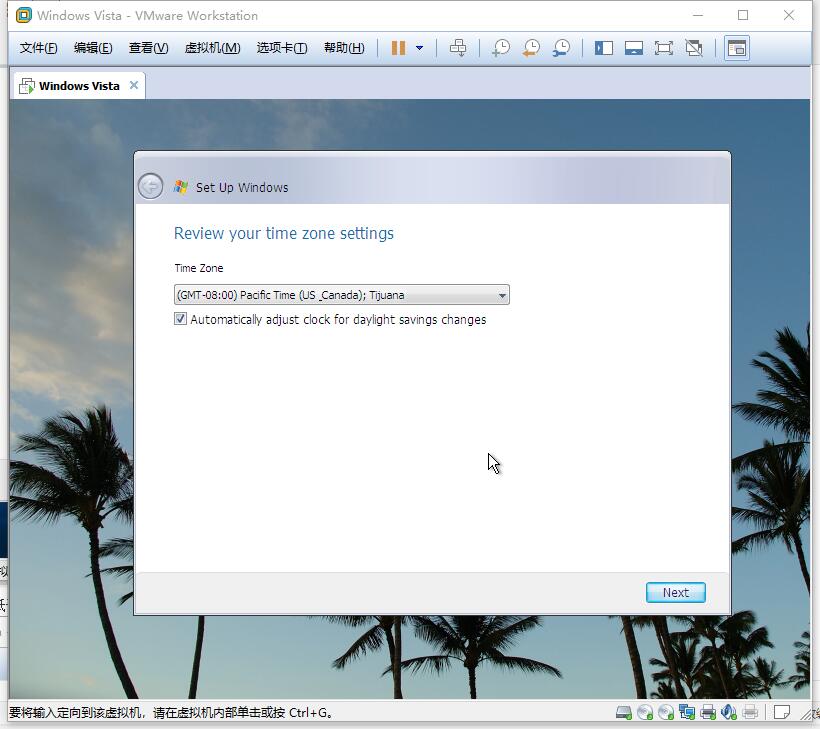
Task: Close the Windows Vista tab
Action: (x=134, y=85)
